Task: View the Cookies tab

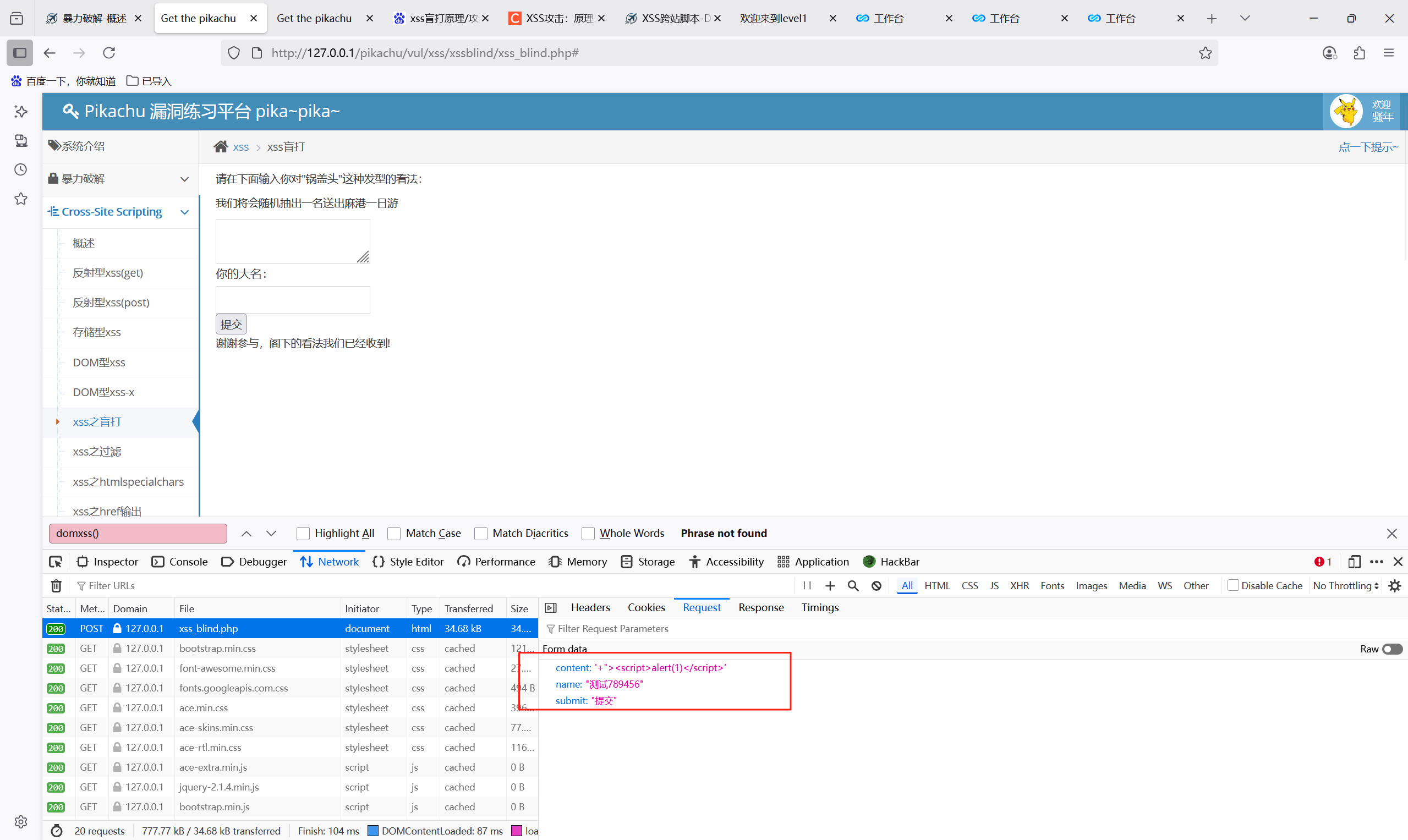Action: click(x=646, y=607)
